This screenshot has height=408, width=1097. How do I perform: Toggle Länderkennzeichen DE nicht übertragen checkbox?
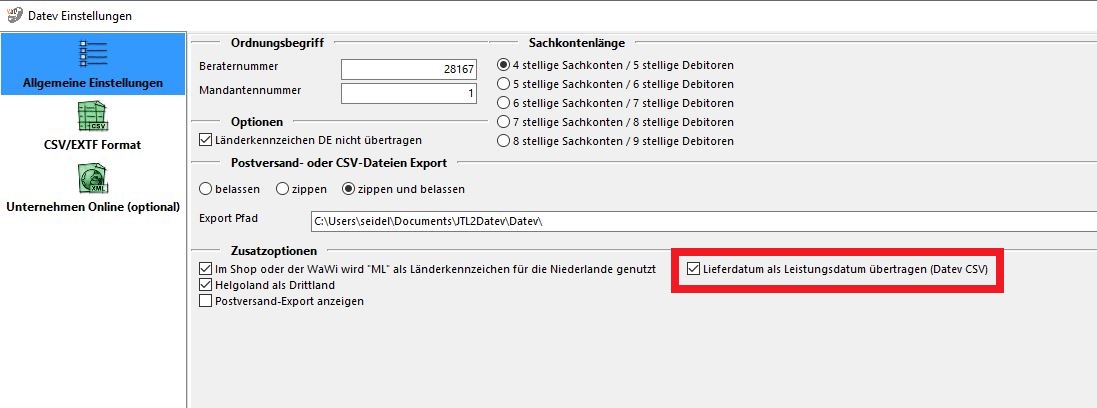tap(205, 140)
